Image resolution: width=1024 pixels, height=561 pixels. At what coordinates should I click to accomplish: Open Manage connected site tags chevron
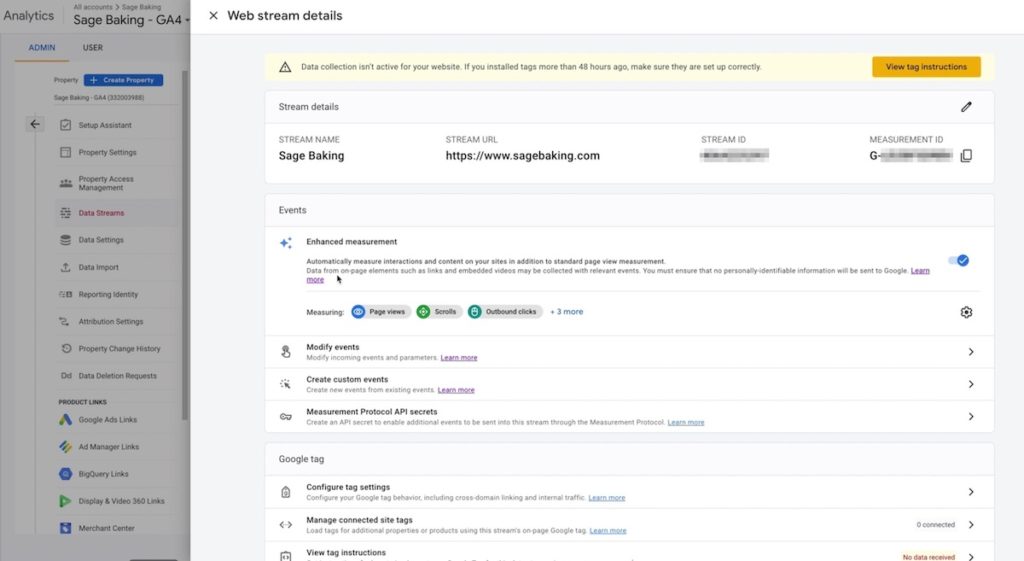pyautogui.click(x=970, y=524)
